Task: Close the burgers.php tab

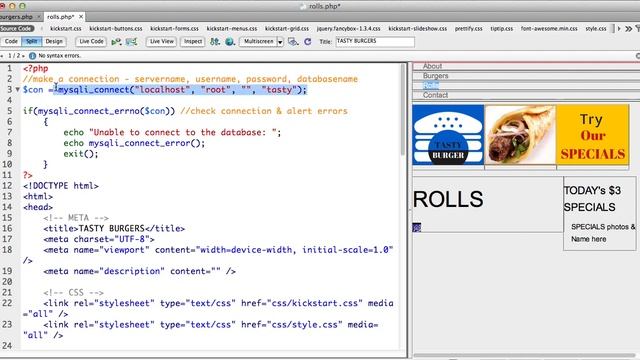Action: tap(38, 17)
